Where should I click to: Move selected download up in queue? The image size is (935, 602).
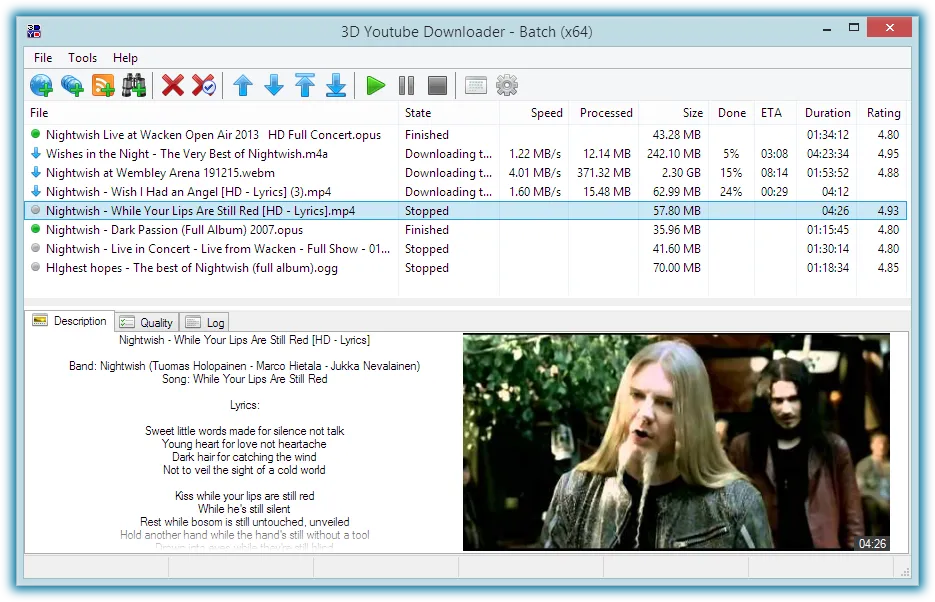click(x=242, y=85)
